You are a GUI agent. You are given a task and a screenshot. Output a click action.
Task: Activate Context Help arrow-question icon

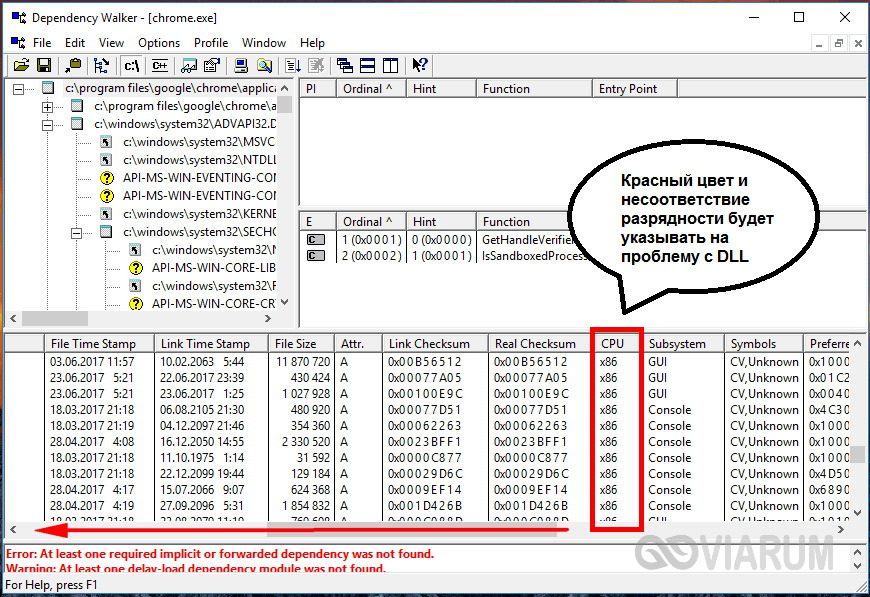[x=419, y=65]
